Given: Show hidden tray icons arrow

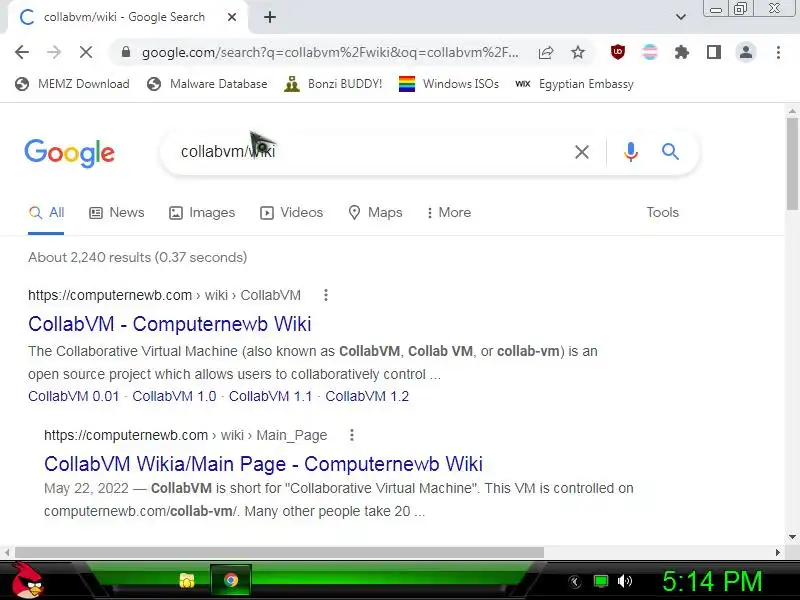Looking at the screenshot, I should pos(574,582).
